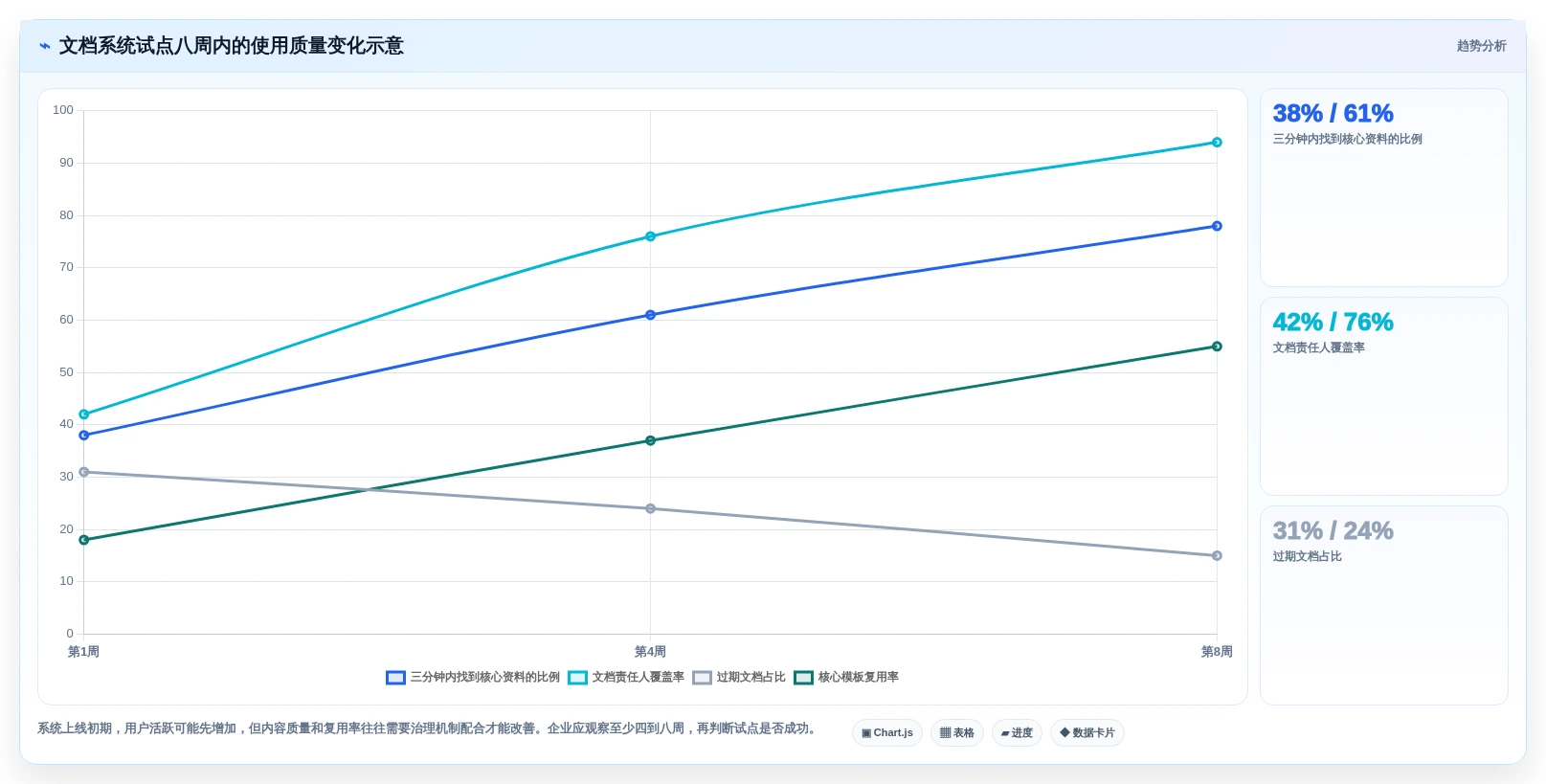Click the blue line point at 第4周

650,315
